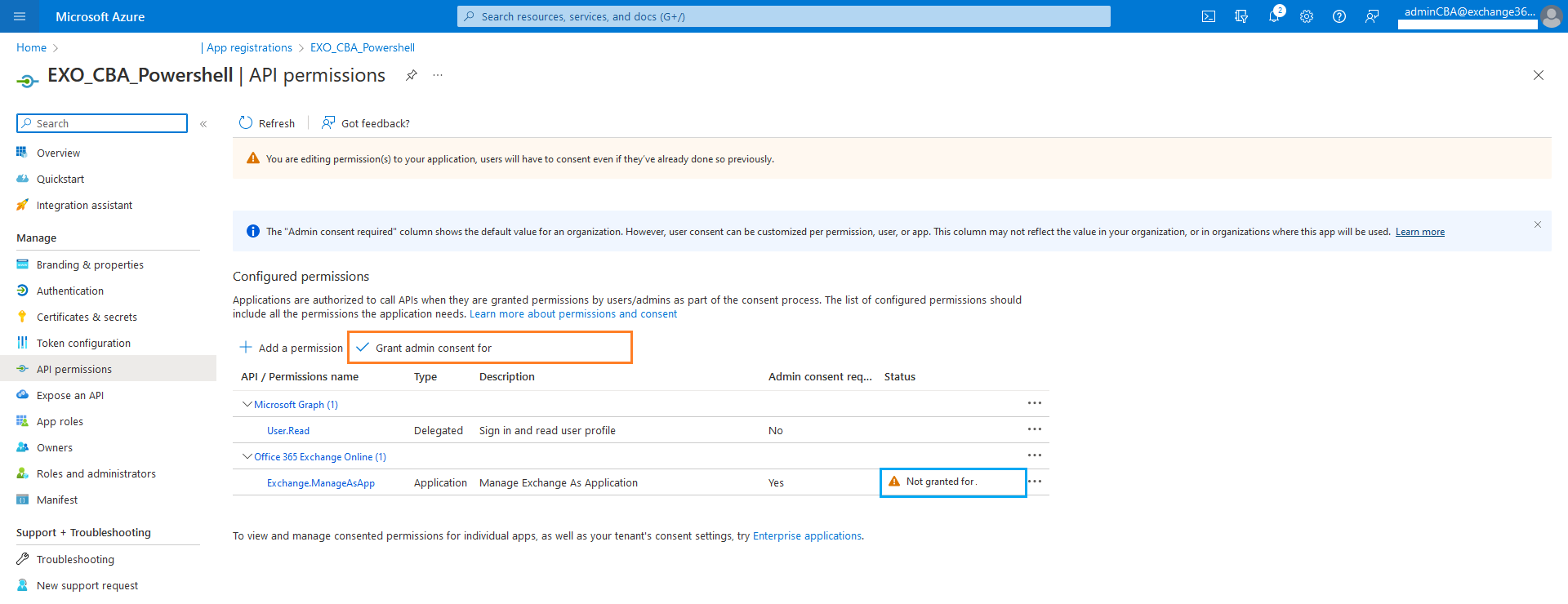Open the Azure portal hamburger menu
This screenshot has width=1568, height=604.
click(x=20, y=16)
